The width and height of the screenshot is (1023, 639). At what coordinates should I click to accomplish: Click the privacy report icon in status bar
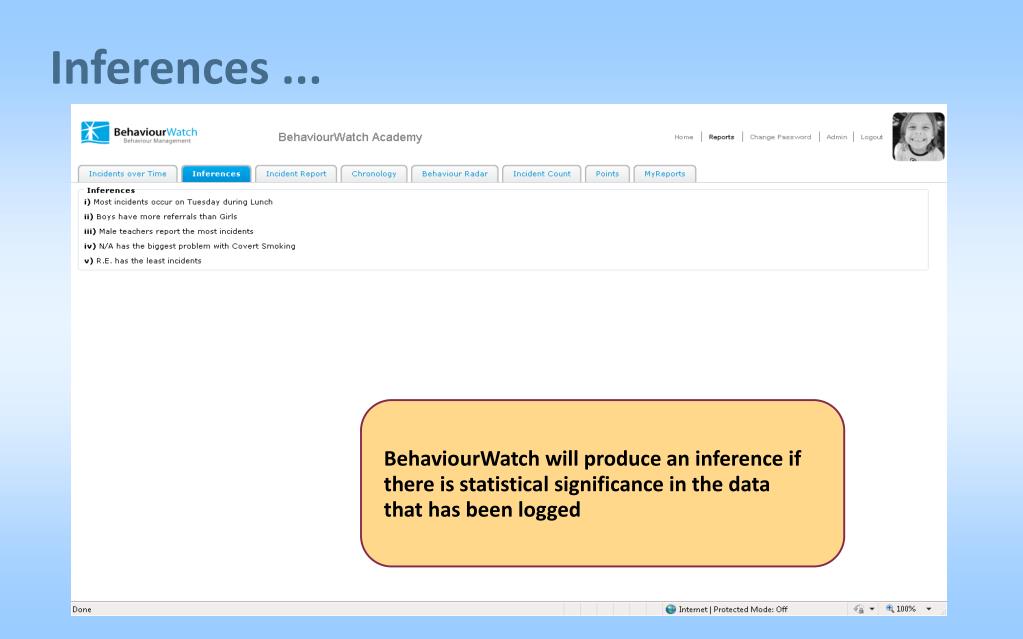(x=859, y=609)
